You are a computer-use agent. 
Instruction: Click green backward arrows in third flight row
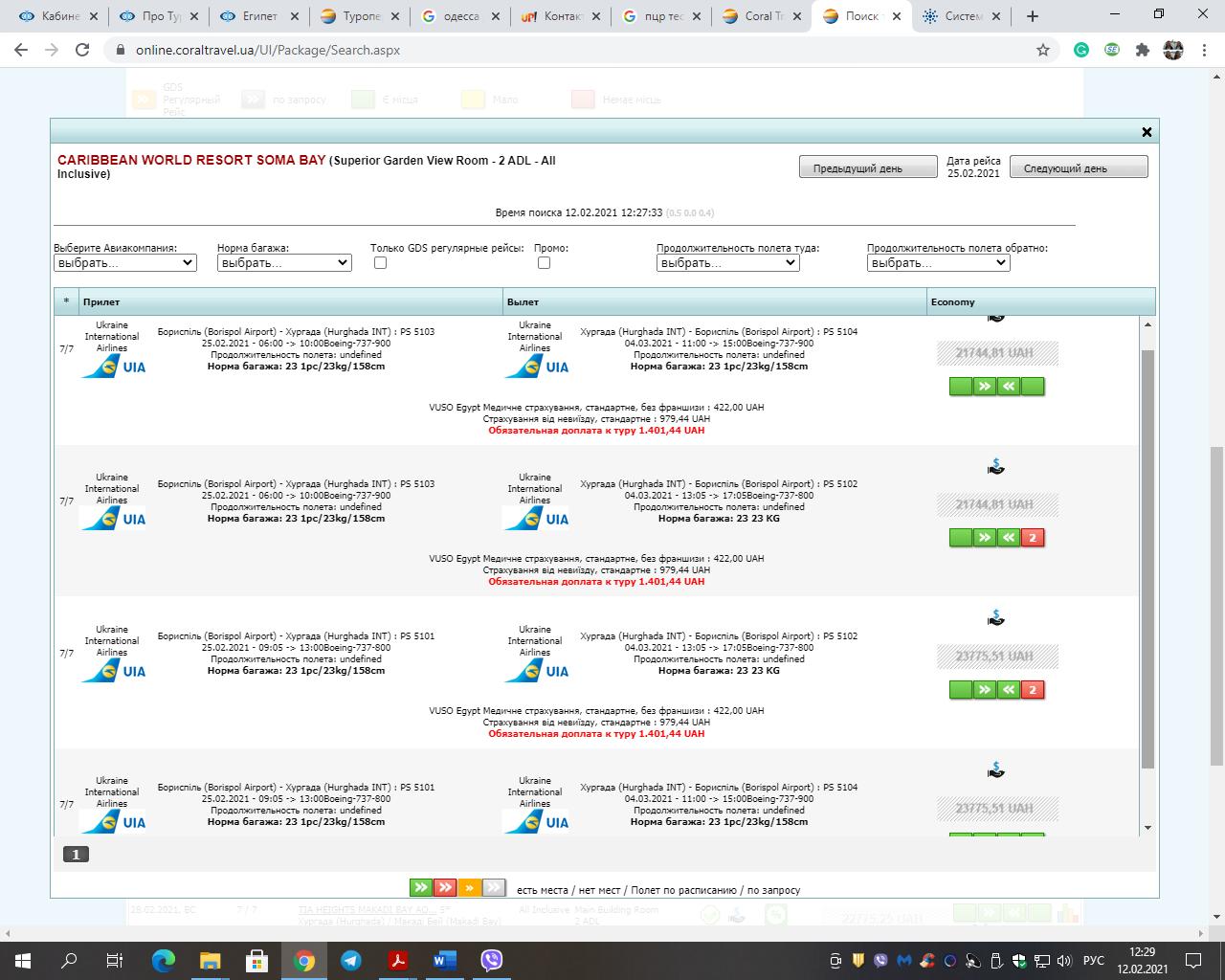[1009, 690]
